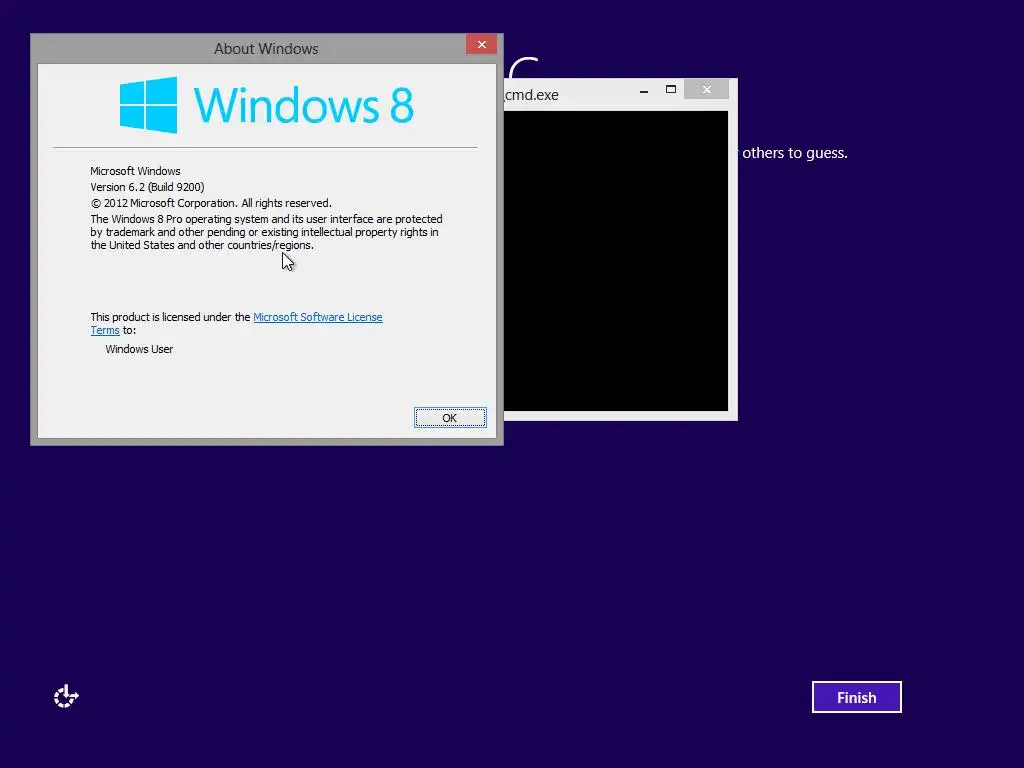Minimize the cmd.exe window

[644, 90]
